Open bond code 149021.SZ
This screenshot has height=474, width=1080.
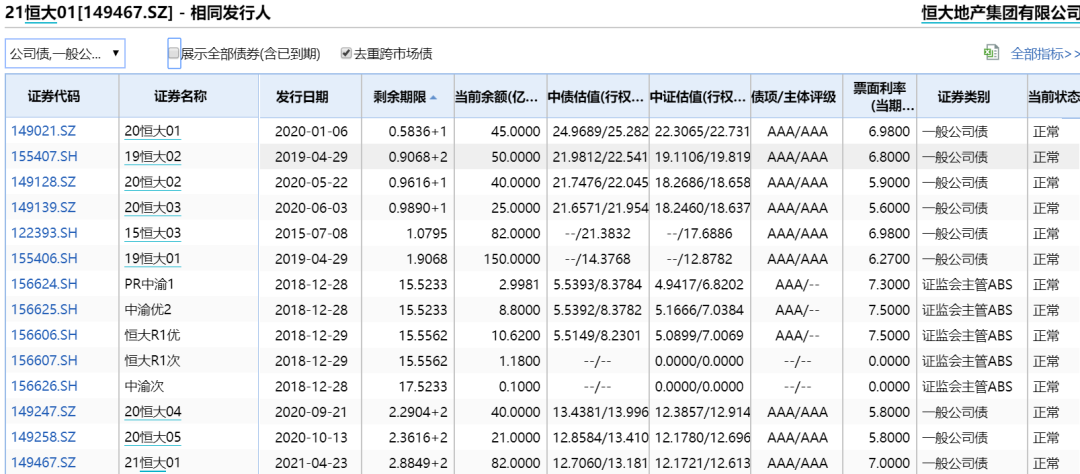click(44, 131)
